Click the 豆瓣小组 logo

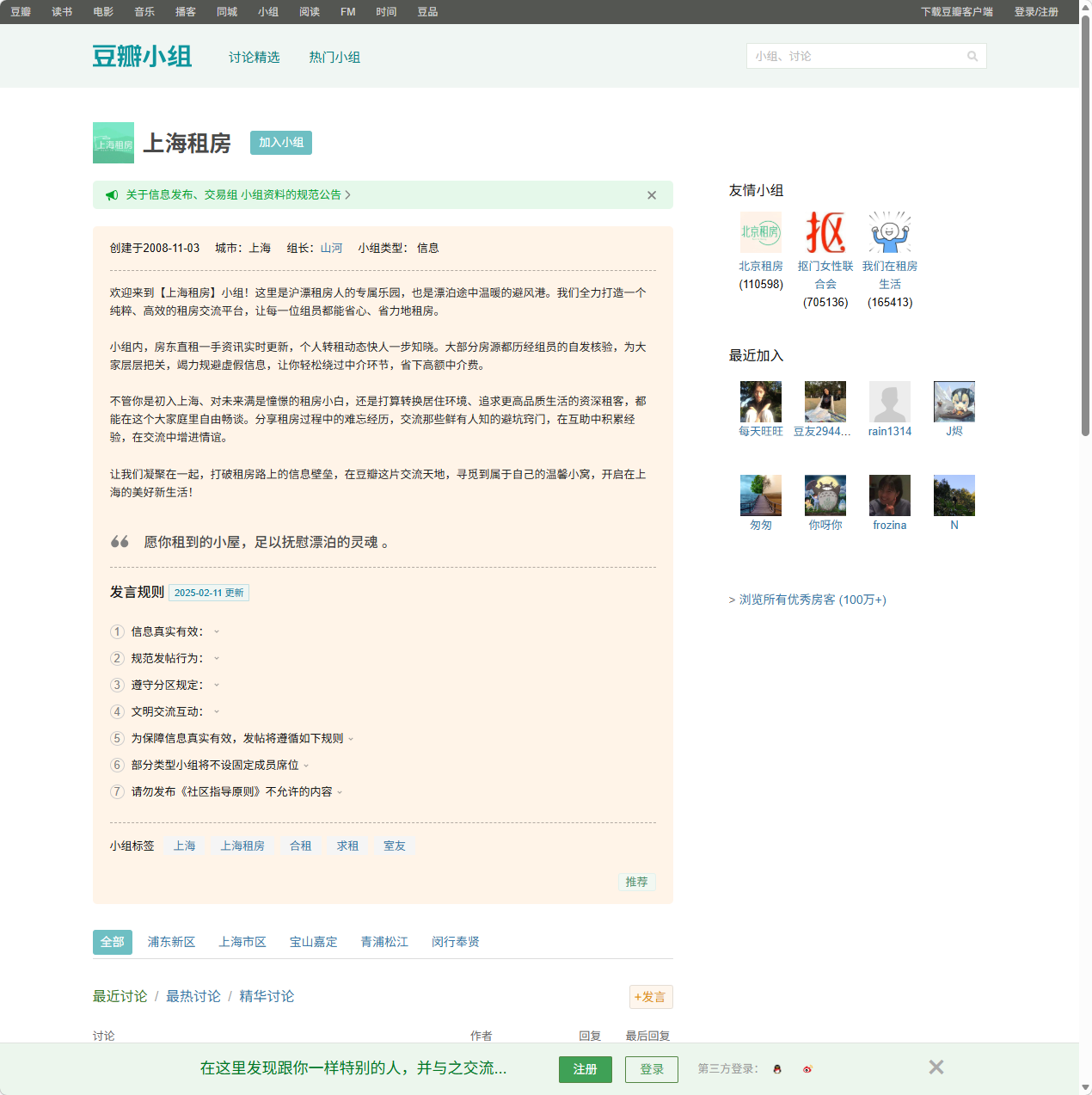click(x=142, y=55)
